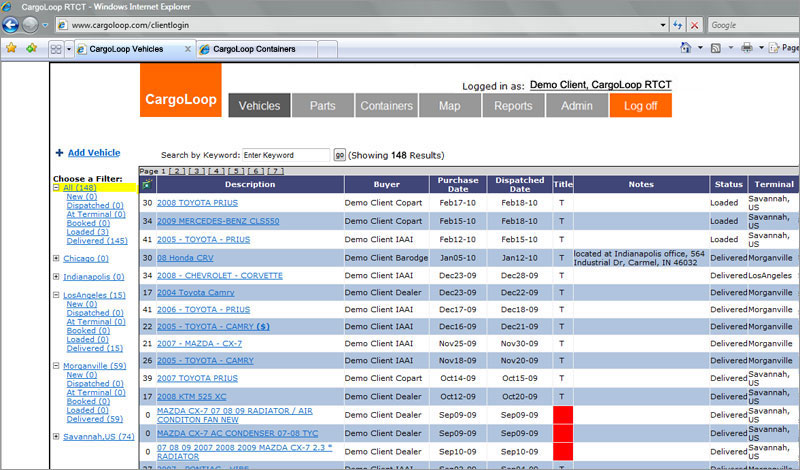Image resolution: width=800 pixels, height=470 pixels.
Task: Click the Internet Explorer title bar icon
Action: pyautogui.click(x=7, y=7)
